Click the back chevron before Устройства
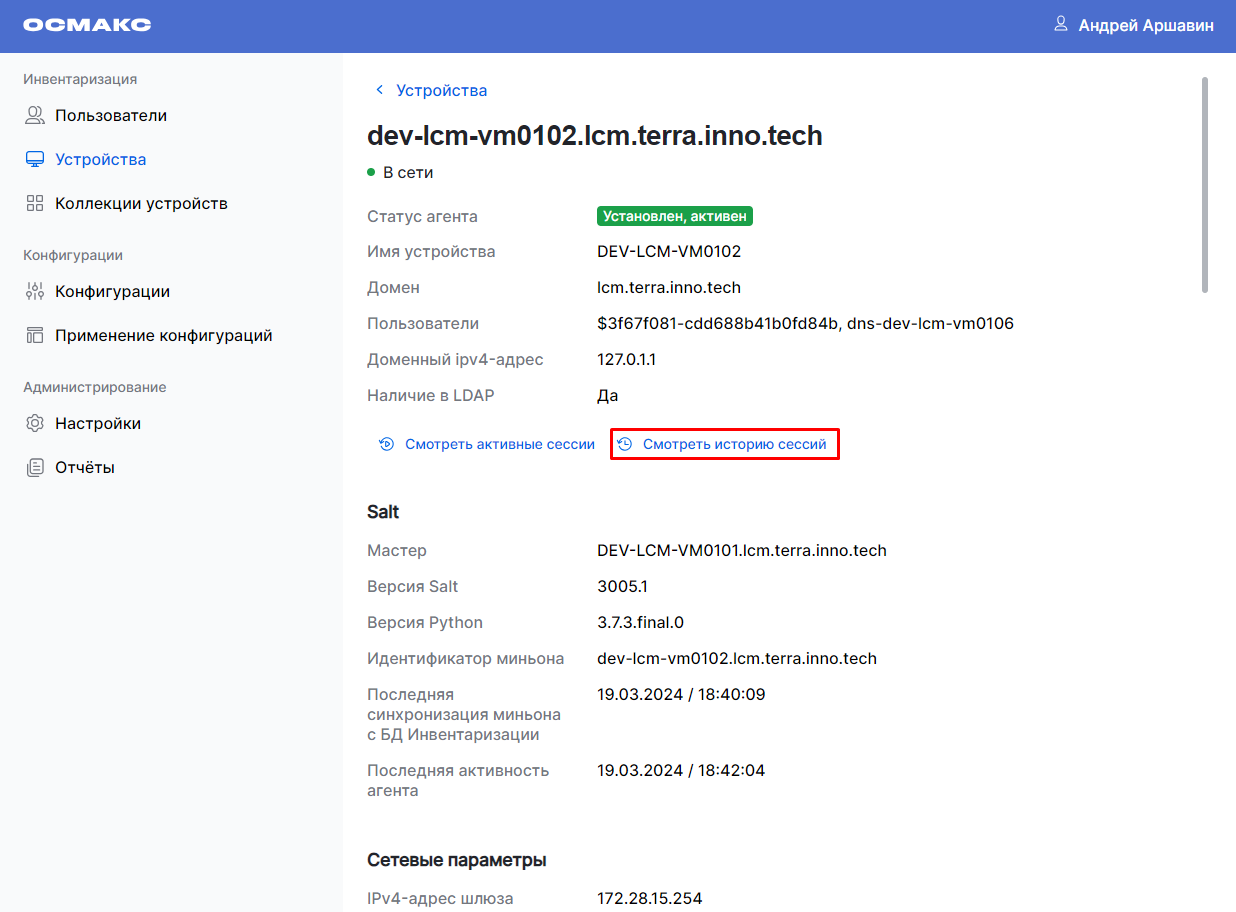Viewport: 1236px width, 912px height. (x=379, y=90)
